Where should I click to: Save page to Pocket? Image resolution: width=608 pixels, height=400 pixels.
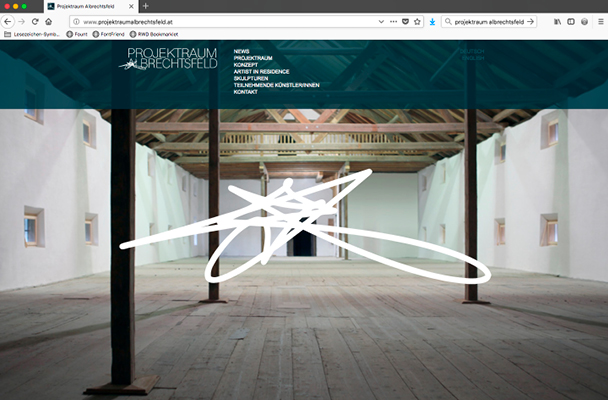pos(406,21)
